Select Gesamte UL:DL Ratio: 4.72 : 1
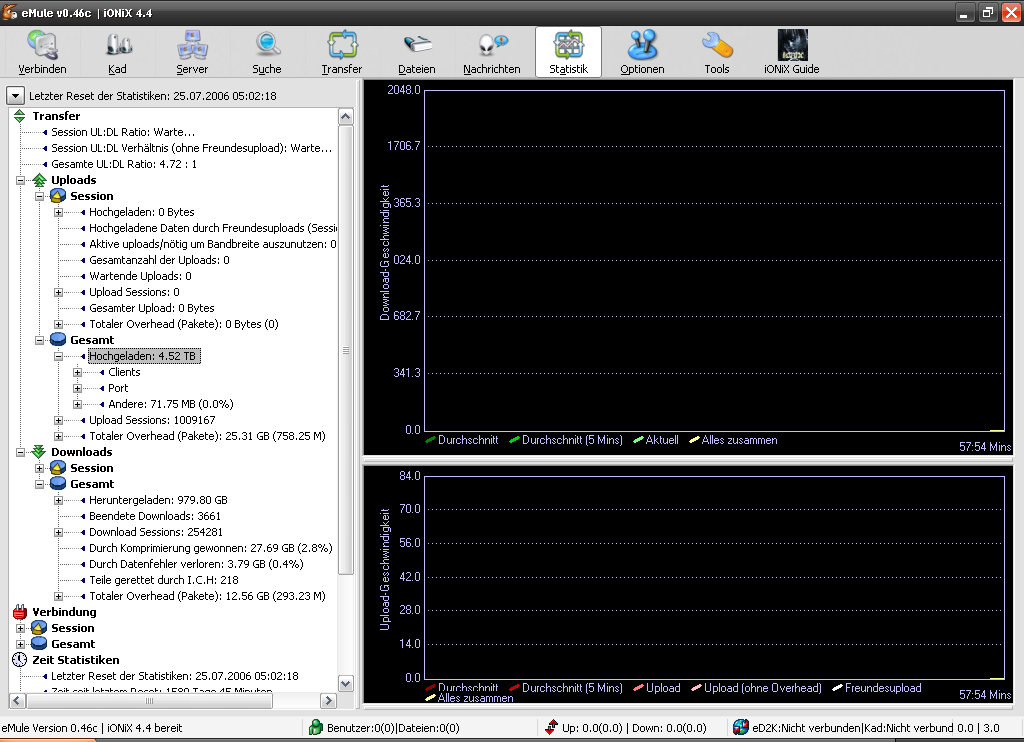Image resolution: width=1024 pixels, height=742 pixels. (124, 164)
